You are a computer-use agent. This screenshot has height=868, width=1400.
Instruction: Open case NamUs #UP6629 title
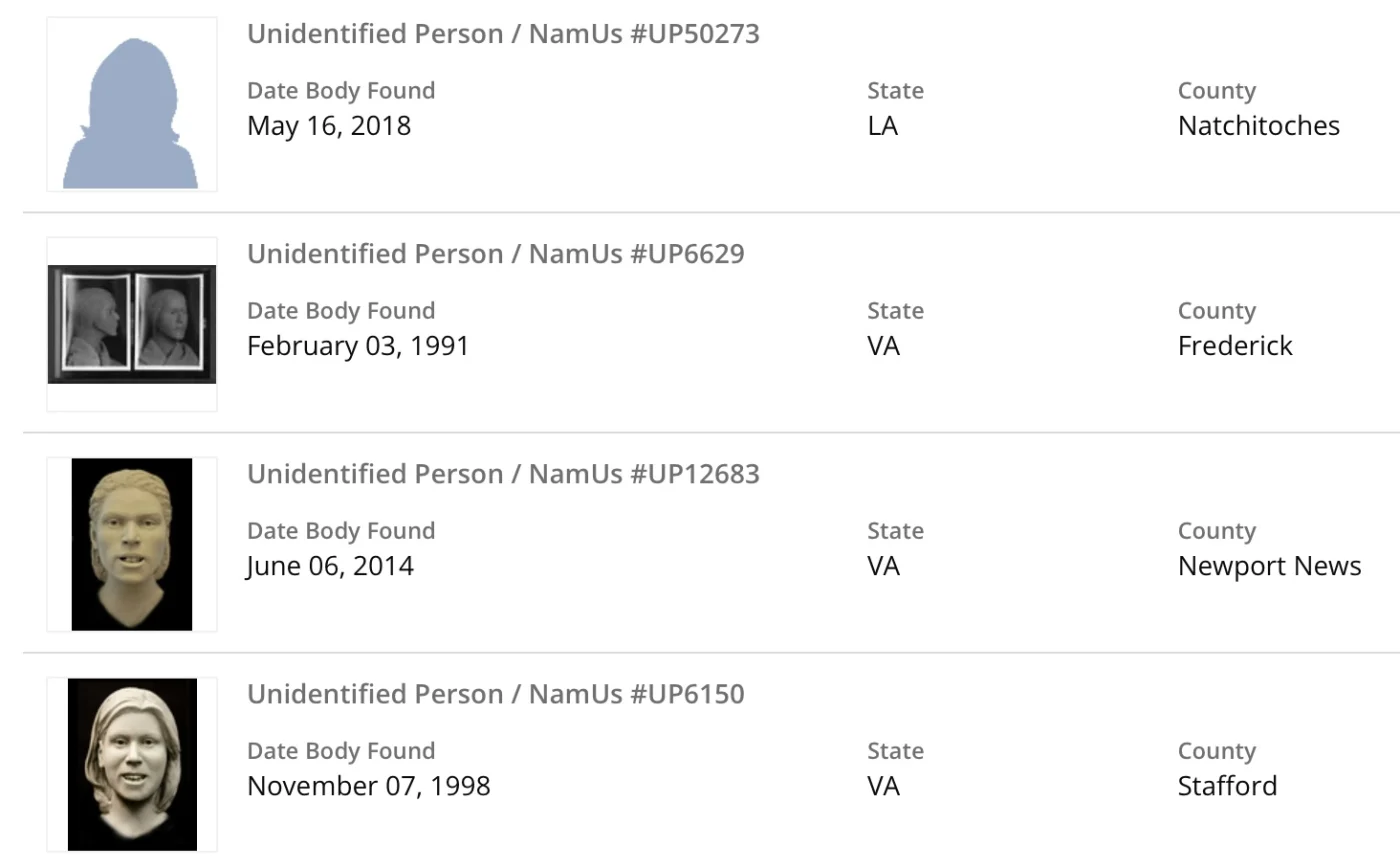(x=495, y=254)
